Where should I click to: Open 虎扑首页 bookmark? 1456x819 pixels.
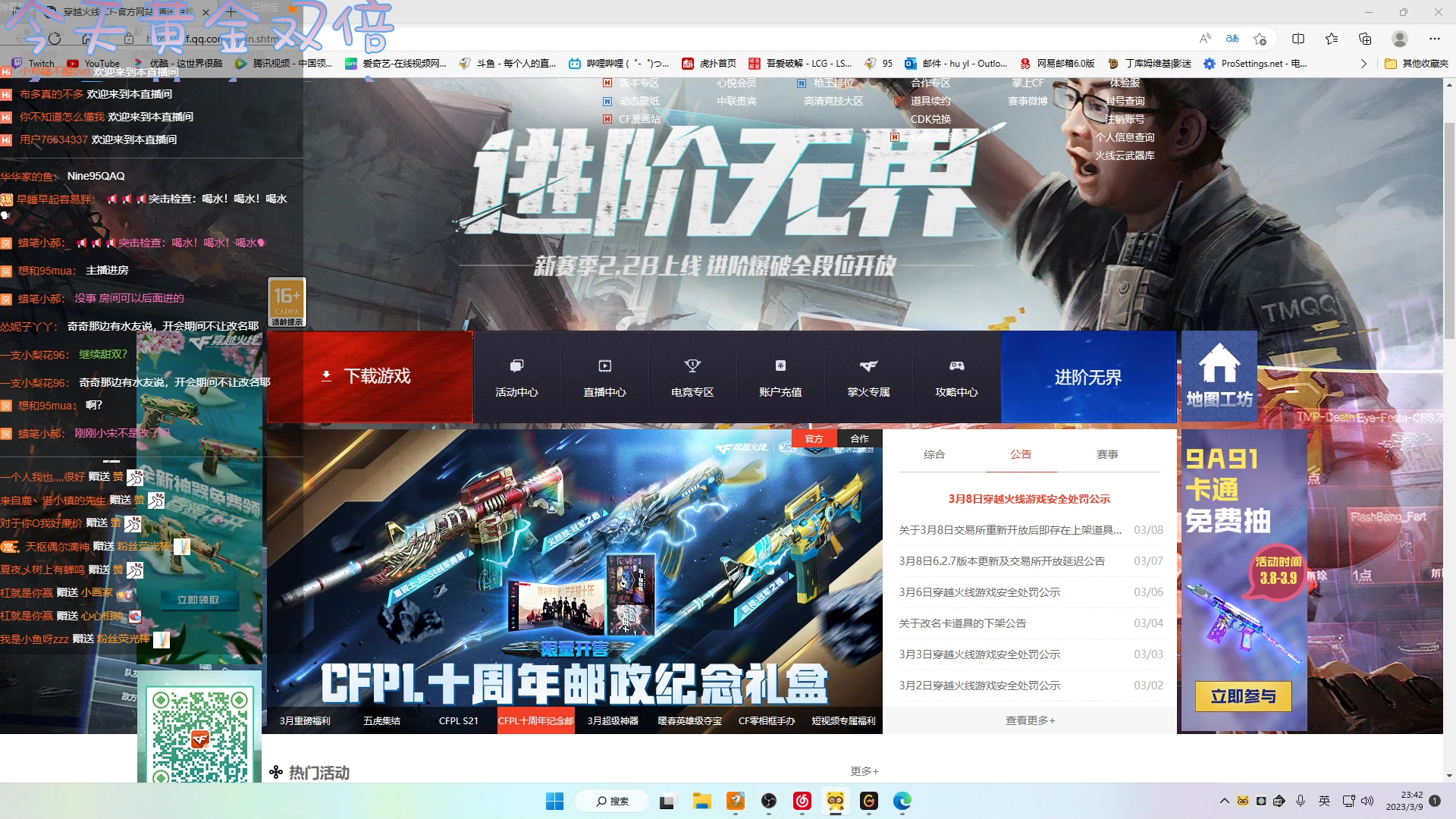pyautogui.click(x=709, y=64)
